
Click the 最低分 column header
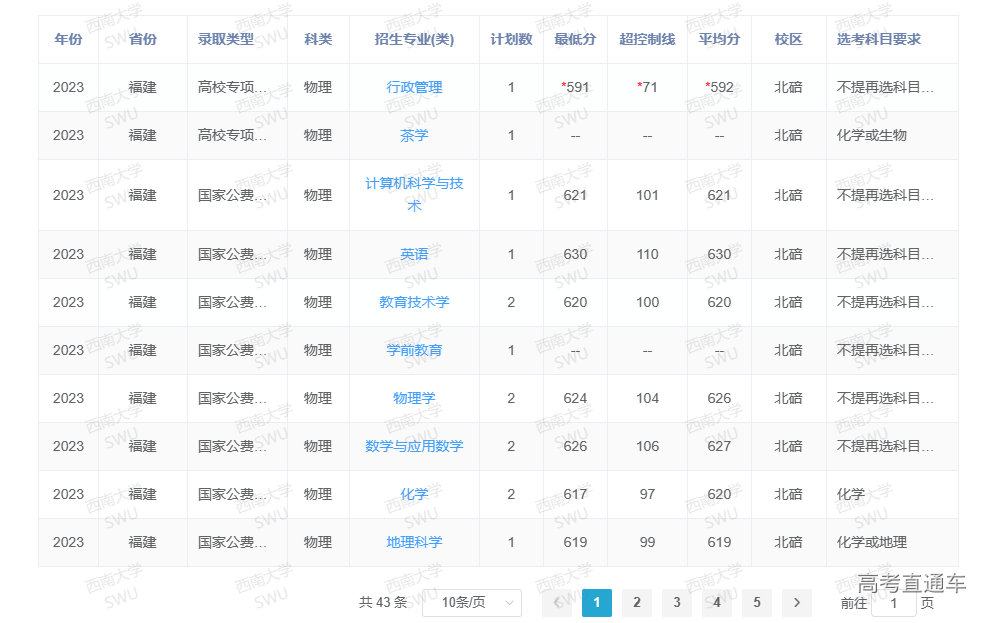[x=575, y=39]
